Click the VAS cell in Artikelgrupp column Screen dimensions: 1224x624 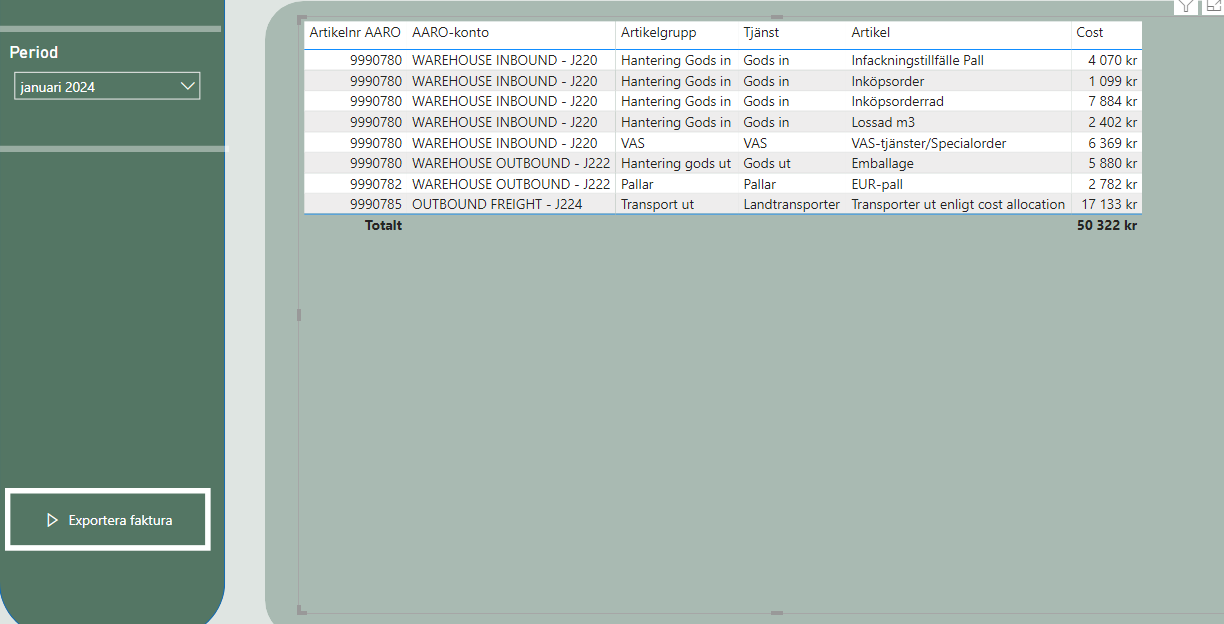(x=633, y=143)
